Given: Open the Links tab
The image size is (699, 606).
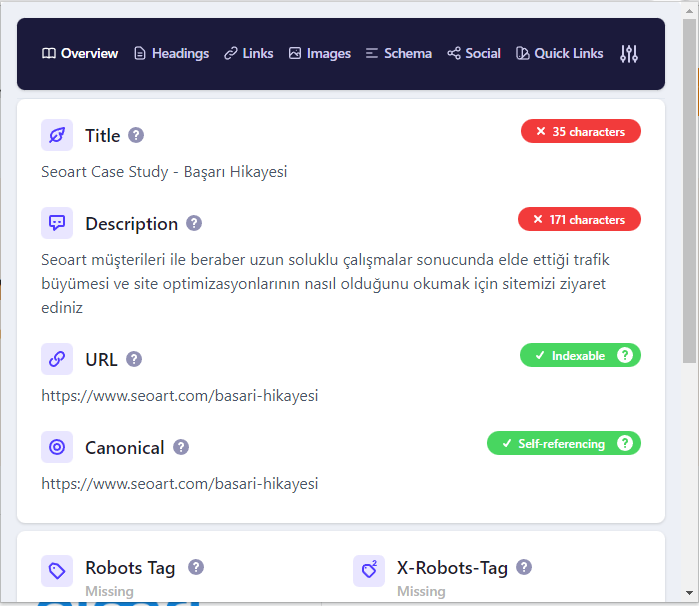Looking at the screenshot, I should tap(248, 54).
